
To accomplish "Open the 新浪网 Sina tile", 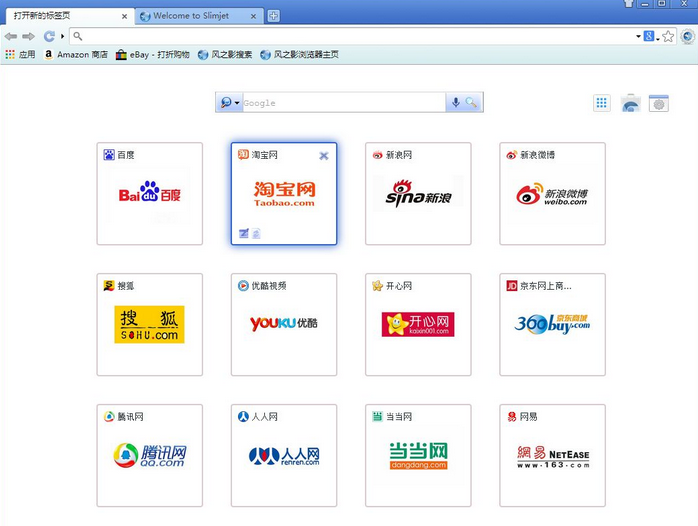I will coord(418,194).
